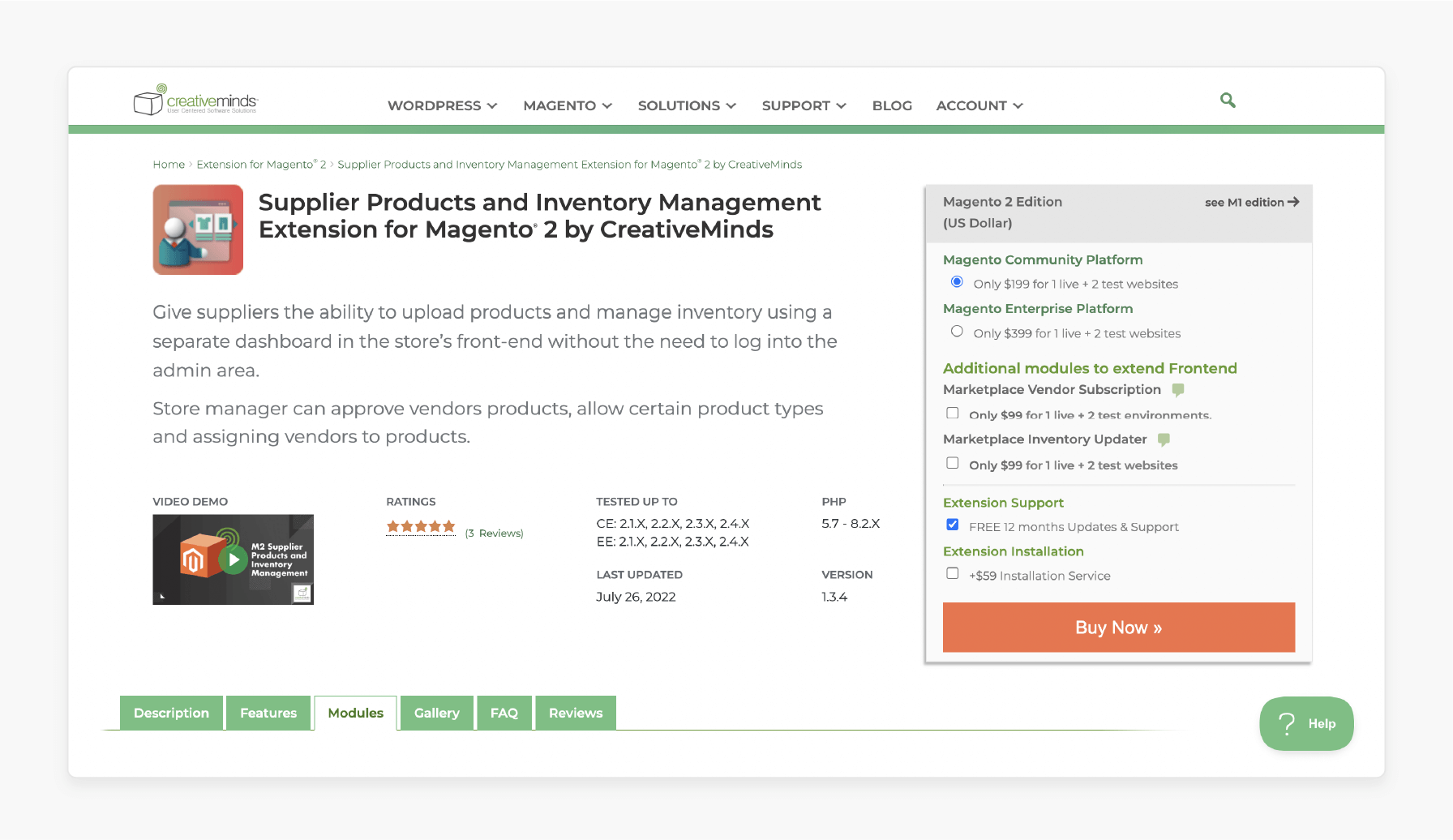Viewport: 1453px width, 840px height.
Task: Click the Magento 2 Edition header text
Action: [x=1002, y=202]
